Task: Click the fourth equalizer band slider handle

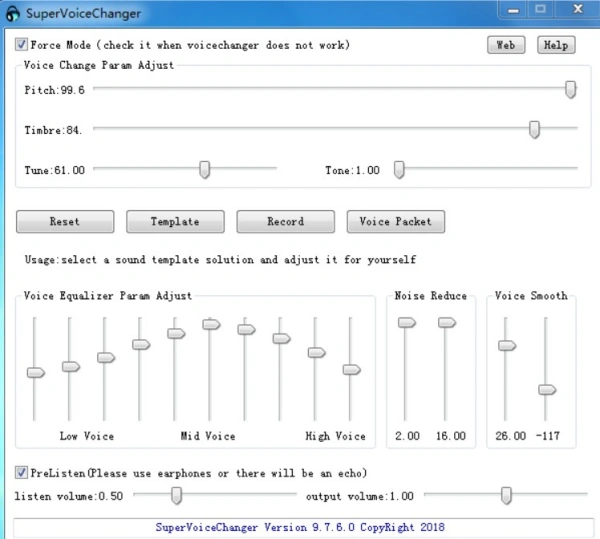Action: click(x=141, y=345)
